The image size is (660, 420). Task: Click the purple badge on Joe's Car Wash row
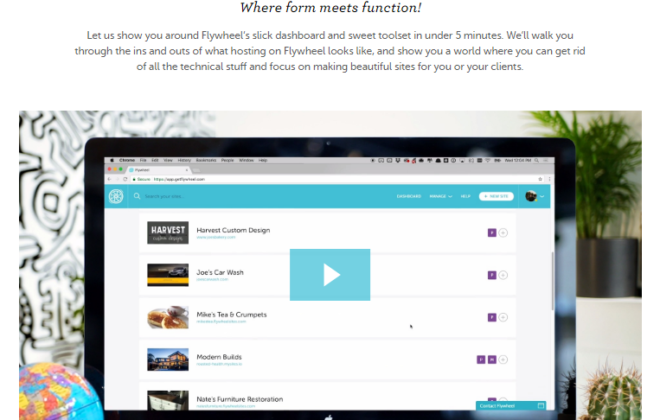tap(492, 275)
